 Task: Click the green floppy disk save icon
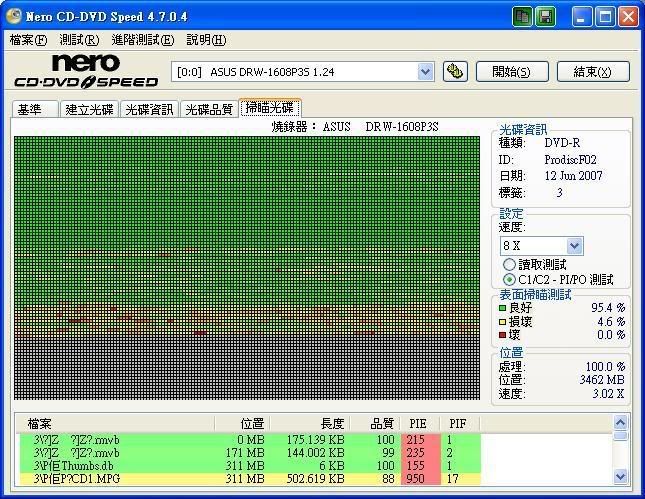click(x=546, y=17)
